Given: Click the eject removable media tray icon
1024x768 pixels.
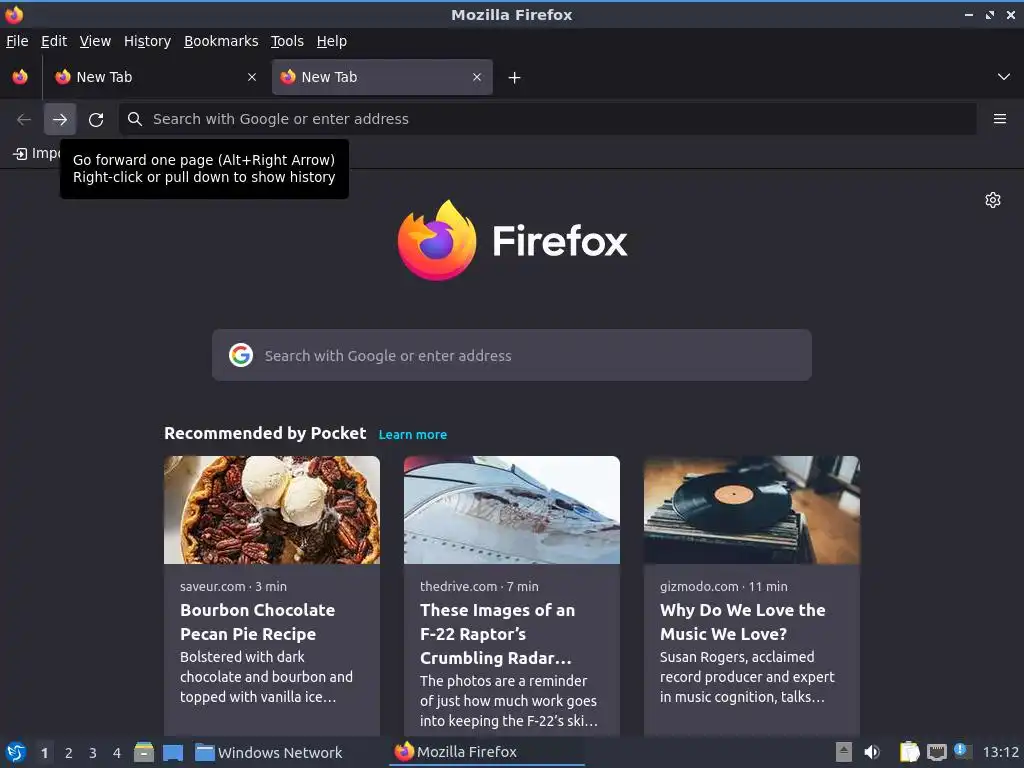Looking at the screenshot, I should (844, 752).
